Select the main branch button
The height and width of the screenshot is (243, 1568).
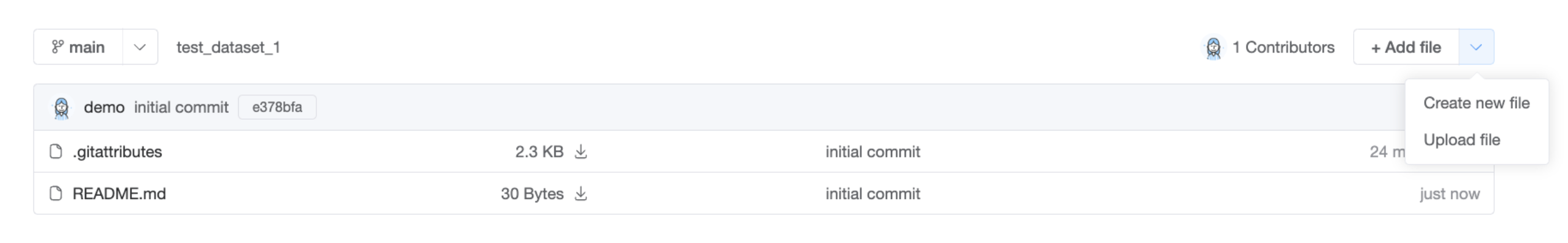pos(78,47)
